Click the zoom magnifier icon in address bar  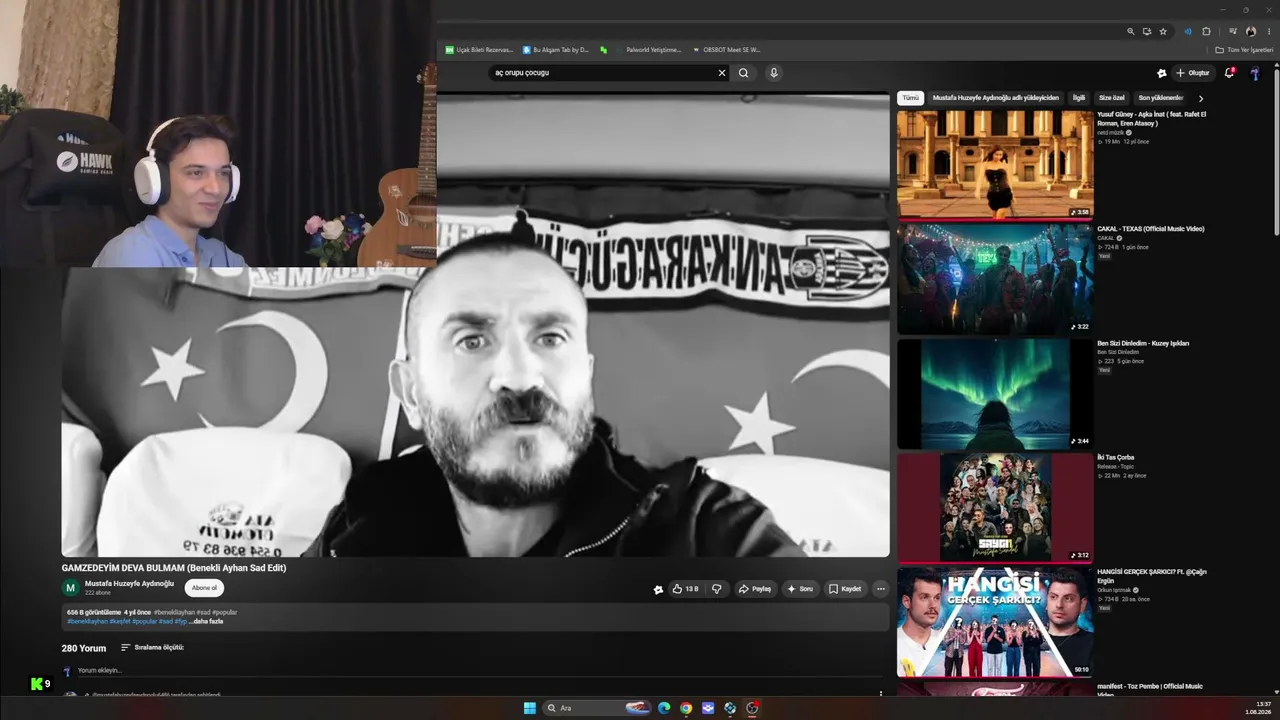tap(1131, 31)
